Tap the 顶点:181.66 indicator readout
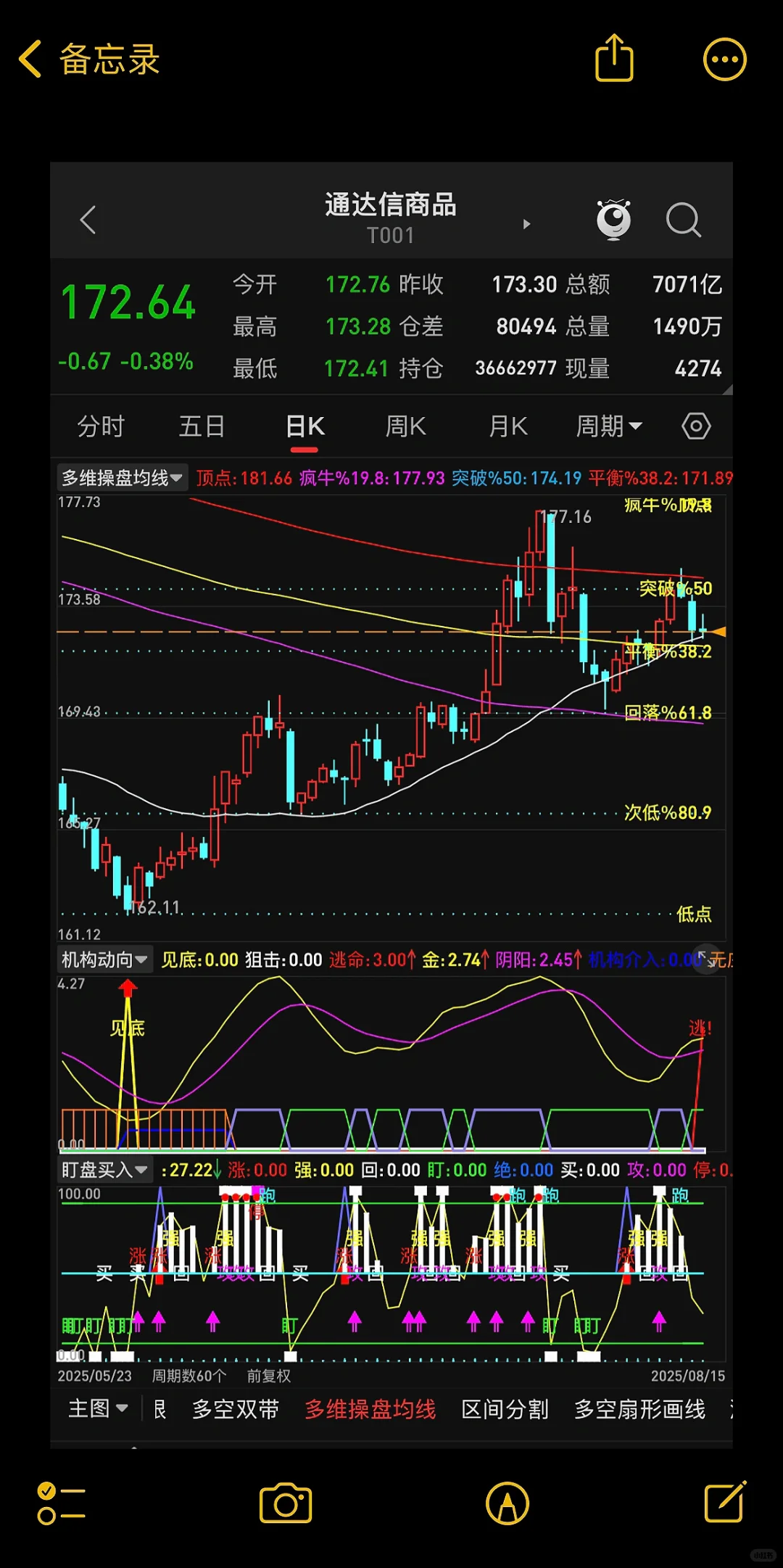 (x=244, y=479)
